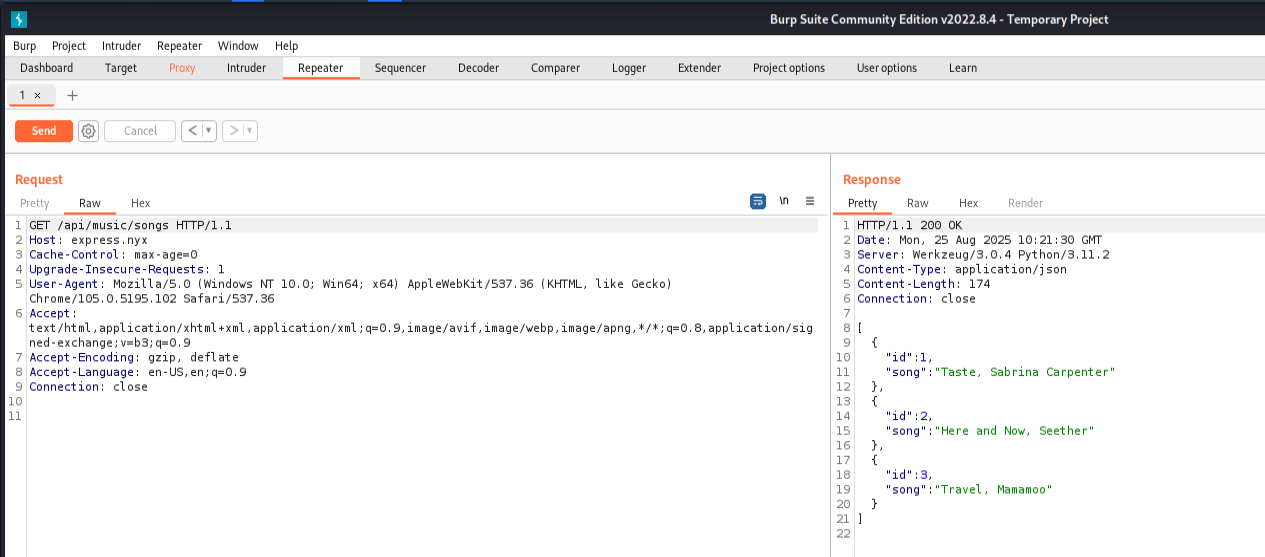The height and width of the screenshot is (557, 1265).
Task: Go back to previous request in history
Action: tap(191, 131)
